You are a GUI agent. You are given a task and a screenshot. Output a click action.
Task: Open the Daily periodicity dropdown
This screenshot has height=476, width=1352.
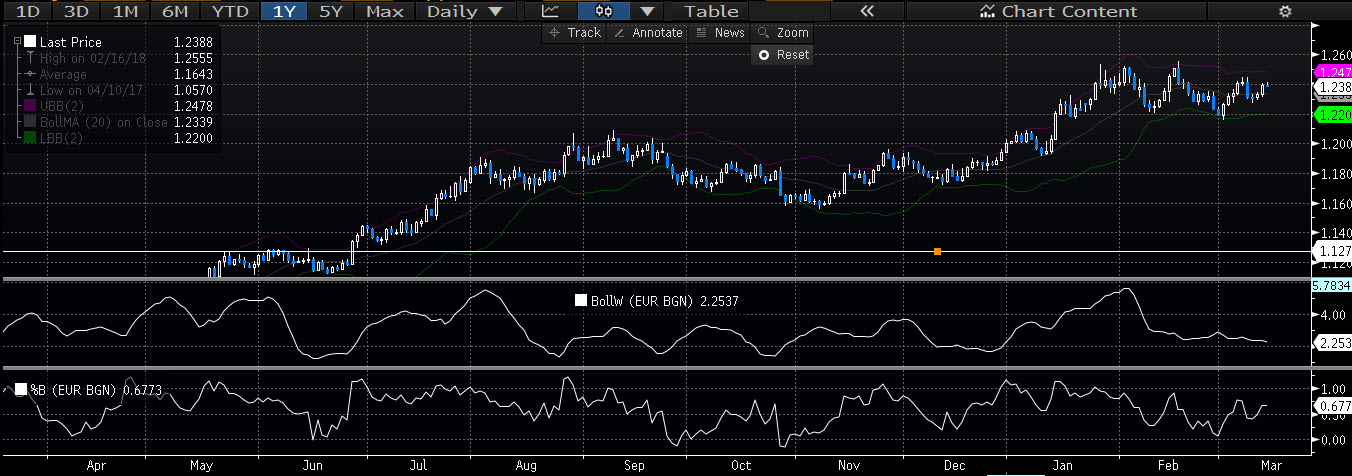click(465, 11)
